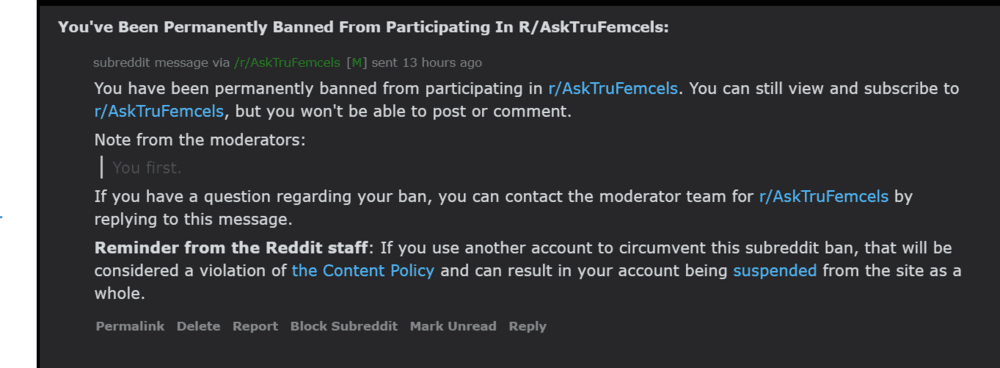Click the [M] moderator badge
The height and width of the screenshot is (368, 1000).
click(x=357, y=63)
